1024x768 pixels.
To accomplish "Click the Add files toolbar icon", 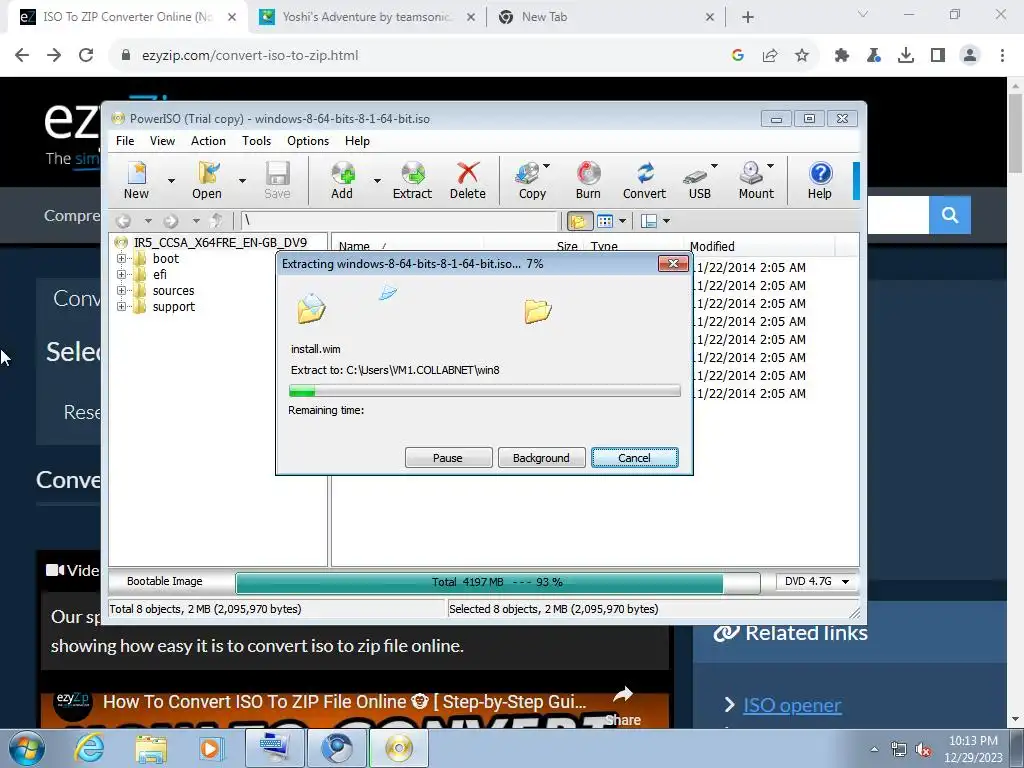I will (342, 180).
